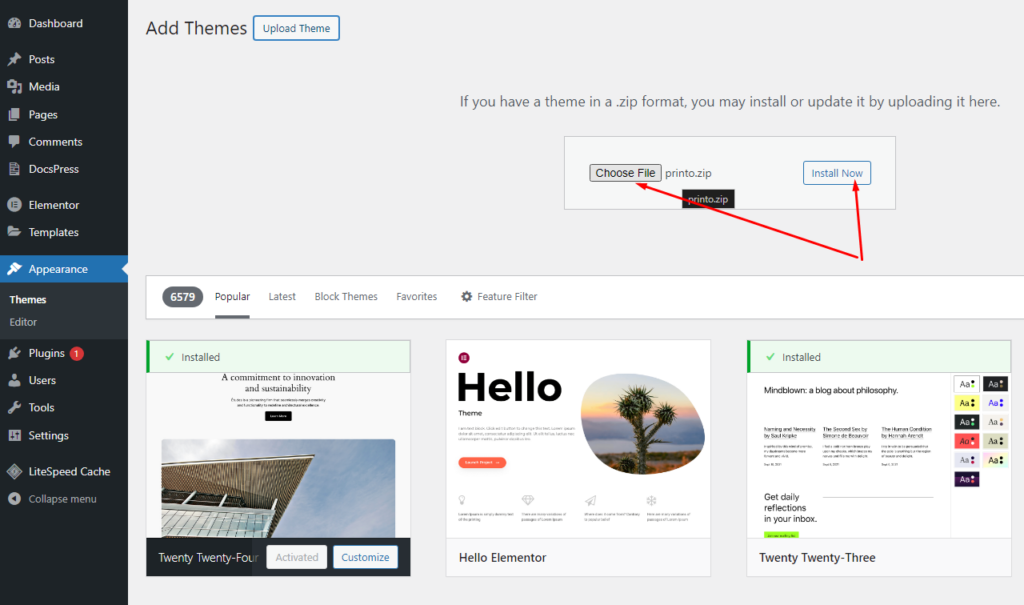Switch to the Block Themes tab
The width and height of the screenshot is (1024, 605).
coord(346,297)
